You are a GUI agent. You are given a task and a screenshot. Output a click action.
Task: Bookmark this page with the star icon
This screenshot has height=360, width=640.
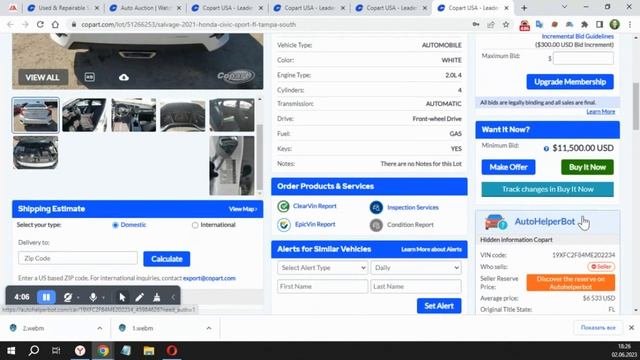506,24
